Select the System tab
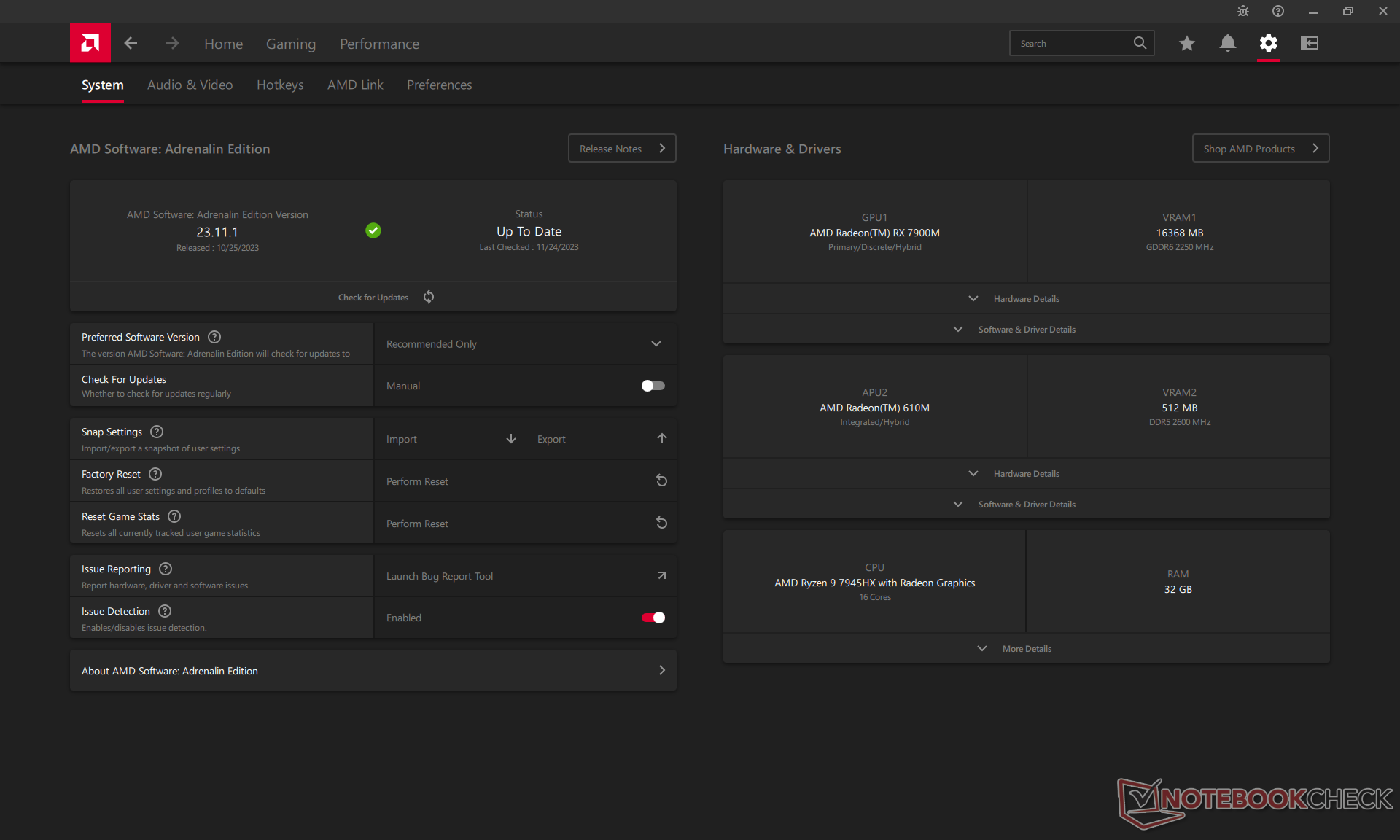The height and width of the screenshot is (840, 1400). click(x=103, y=85)
